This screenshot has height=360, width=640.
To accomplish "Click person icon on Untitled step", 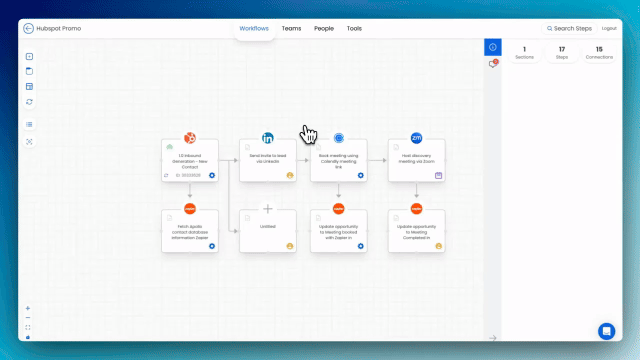I will pos(290,246).
